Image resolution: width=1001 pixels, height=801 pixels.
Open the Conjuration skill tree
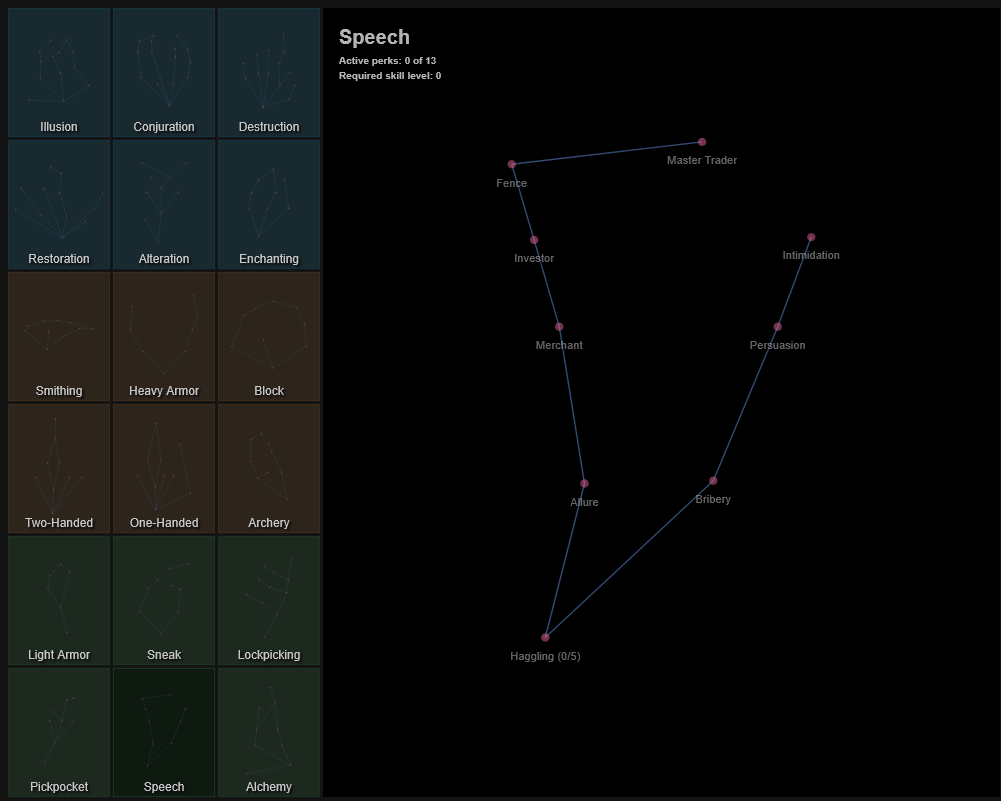click(164, 72)
